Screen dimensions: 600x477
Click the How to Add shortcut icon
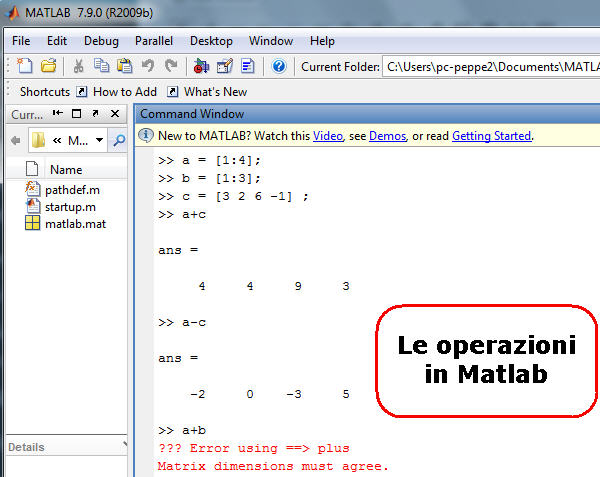coord(82,92)
